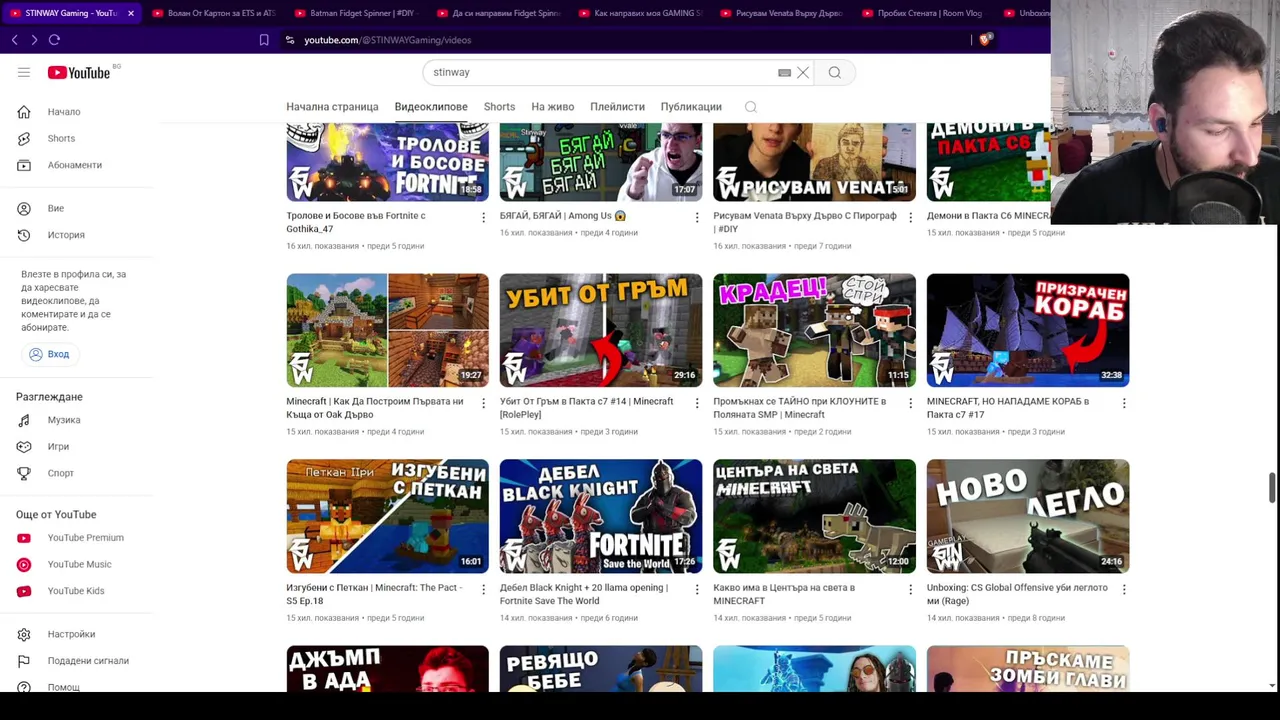Reload the page with the refresh icon
Image resolution: width=1280 pixels, height=720 pixels.
[x=54, y=40]
